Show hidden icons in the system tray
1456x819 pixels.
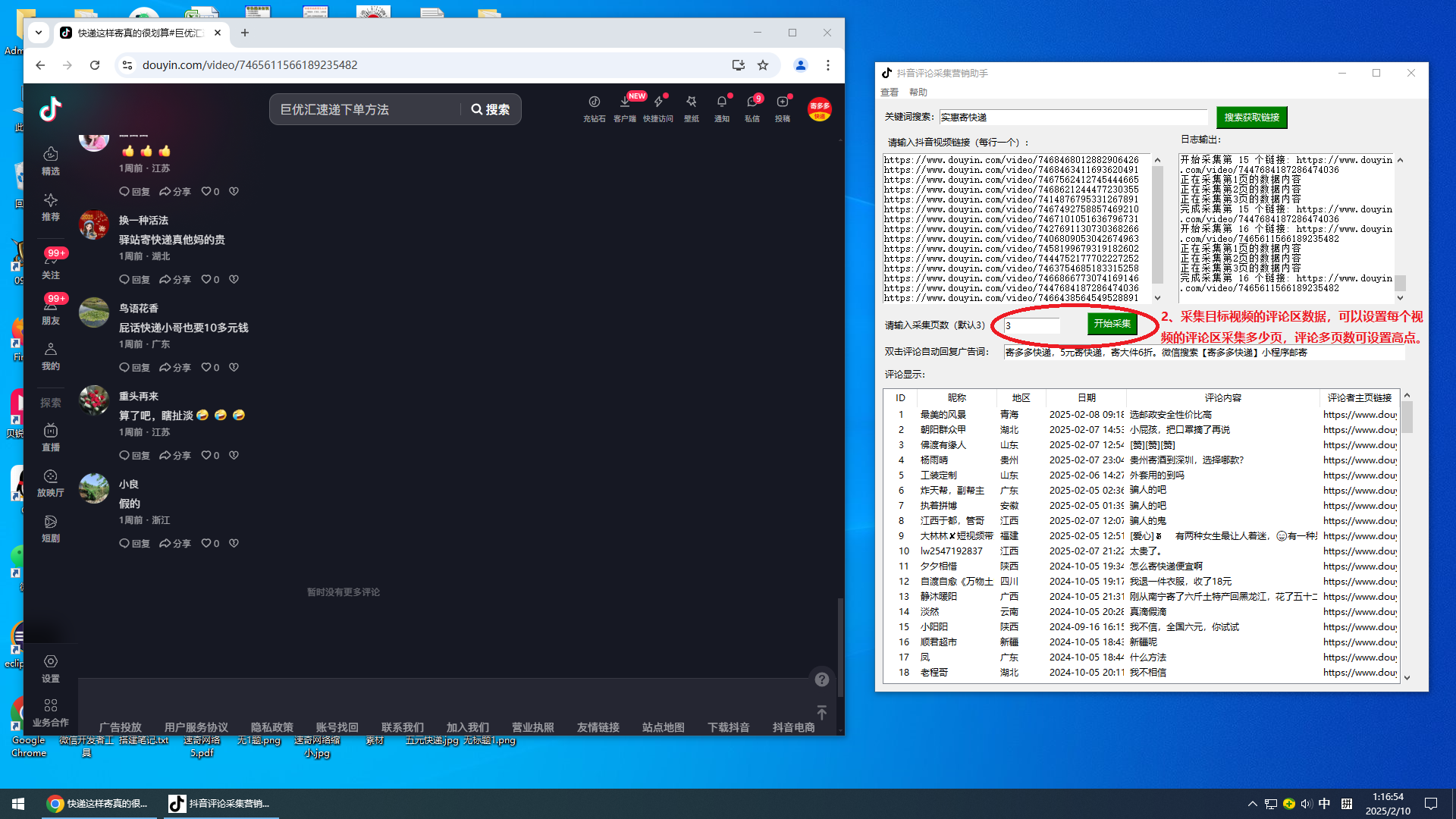[x=1252, y=804]
